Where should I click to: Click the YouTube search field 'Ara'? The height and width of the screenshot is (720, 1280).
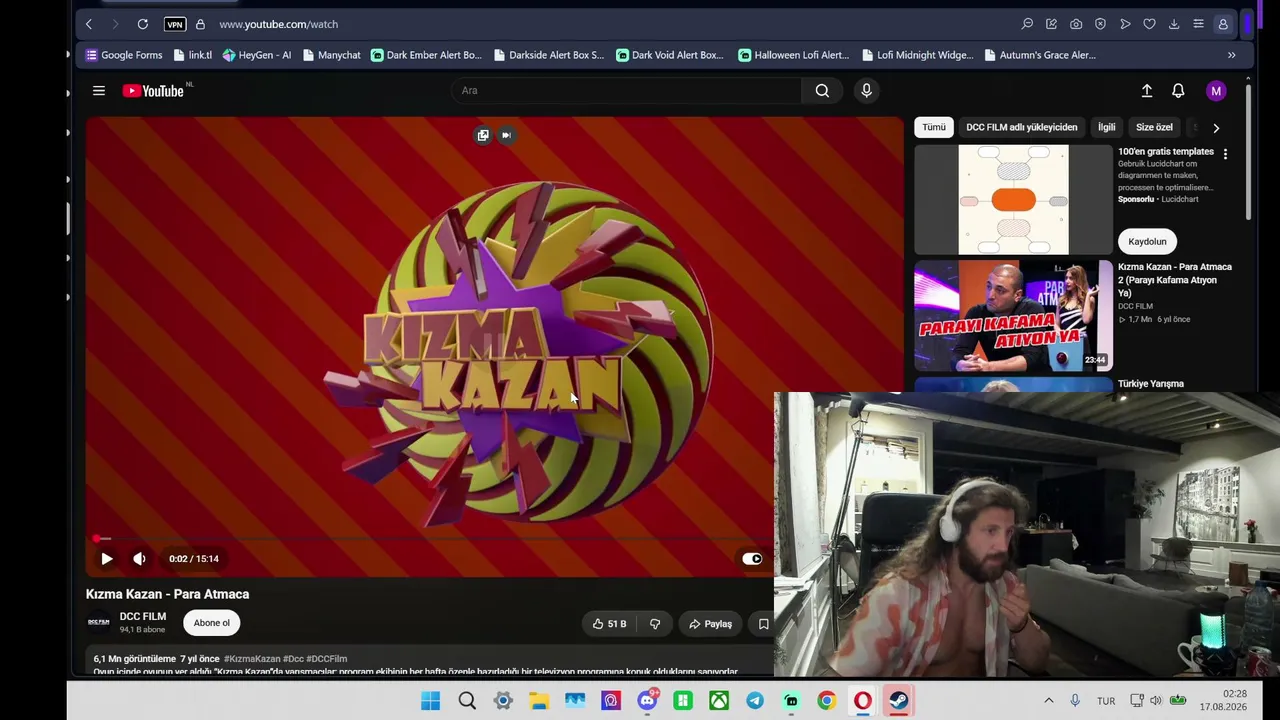click(x=626, y=91)
